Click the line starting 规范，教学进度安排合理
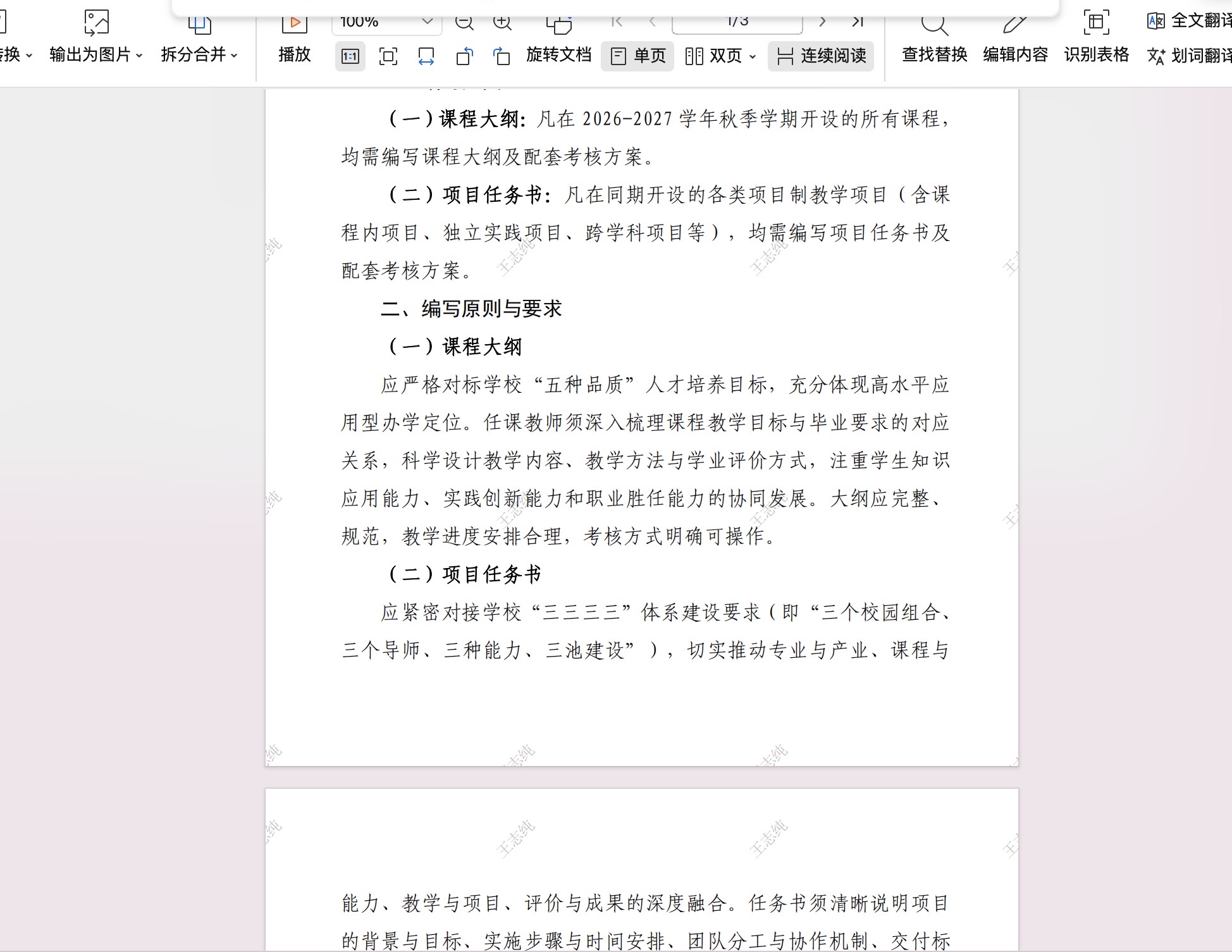 click(x=559, y=536)
